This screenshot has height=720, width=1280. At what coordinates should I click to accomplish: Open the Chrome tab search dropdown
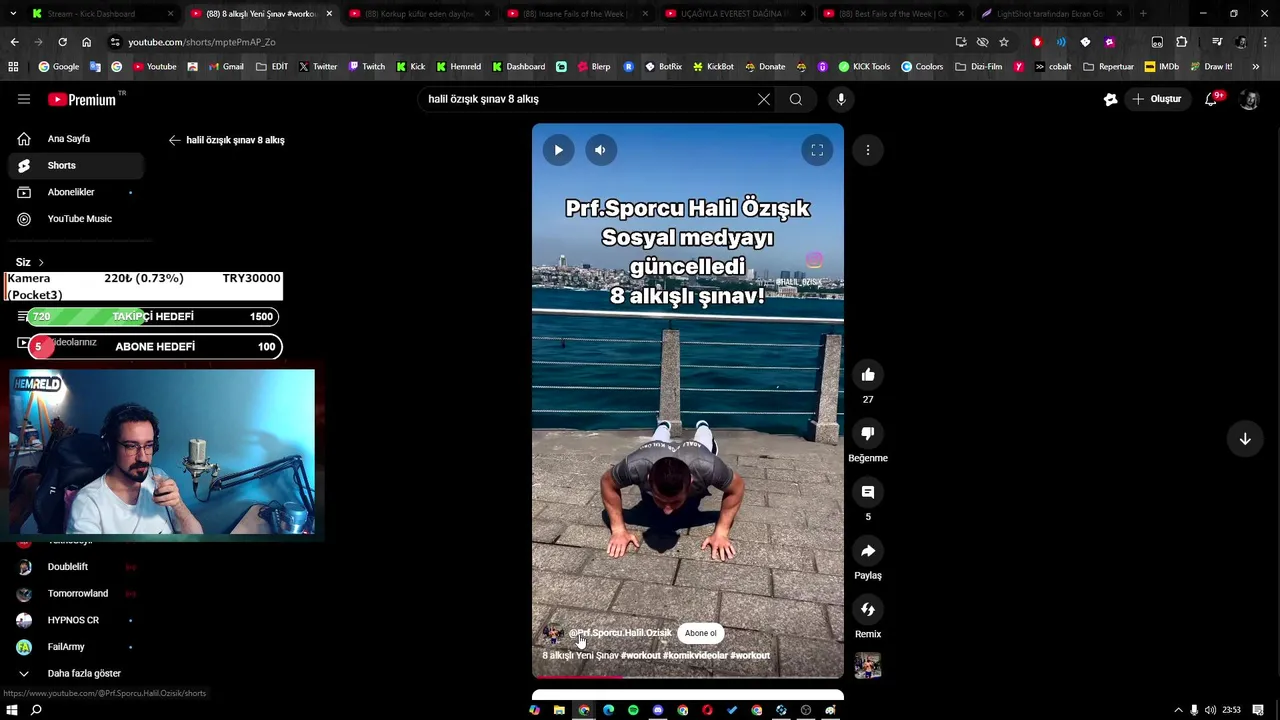(x=13, y=14)
